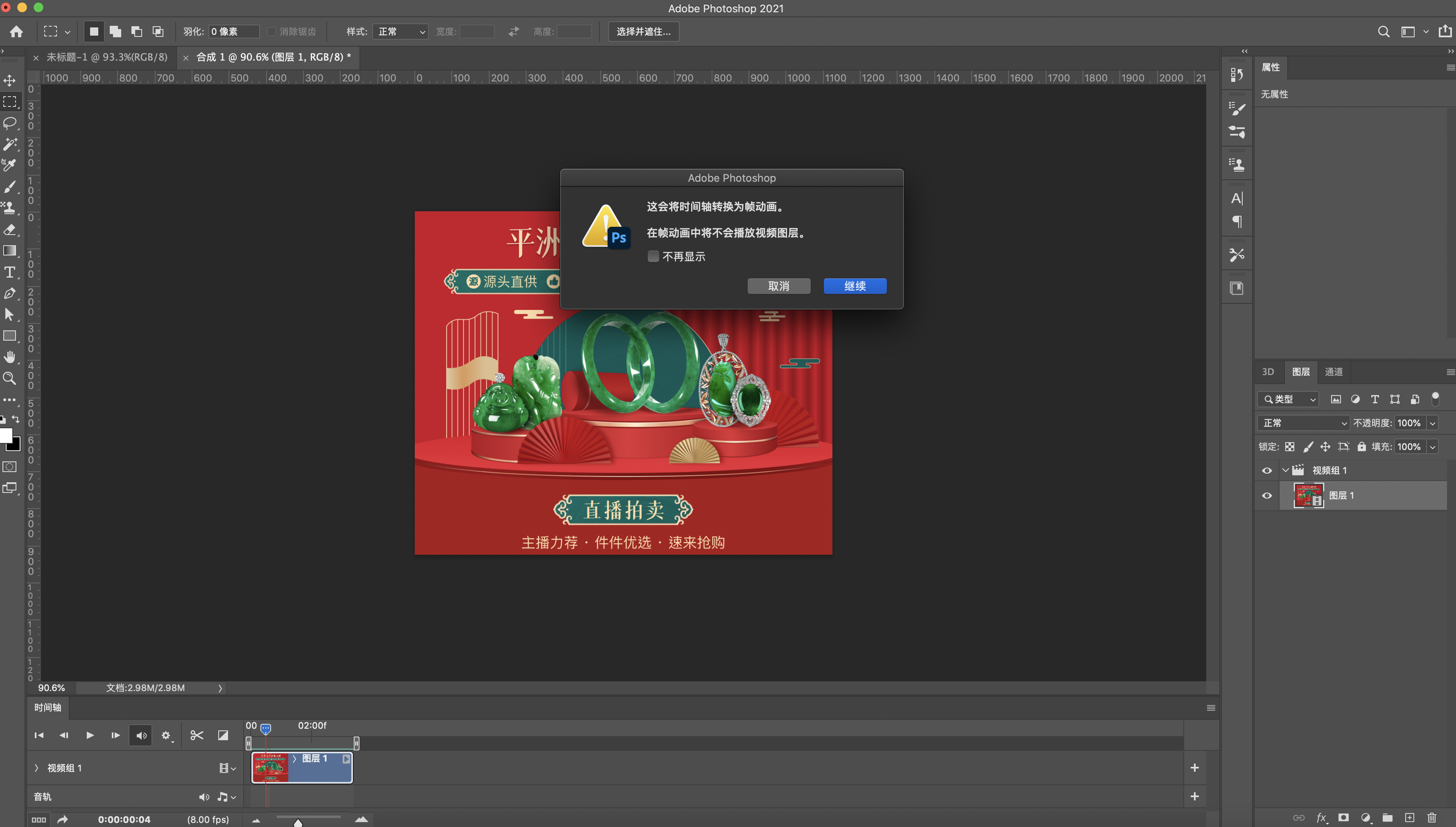Screen dimensions: 1456x827
Task: Switch to the 未标题-1 document tab
Action: tap(107, 57)
